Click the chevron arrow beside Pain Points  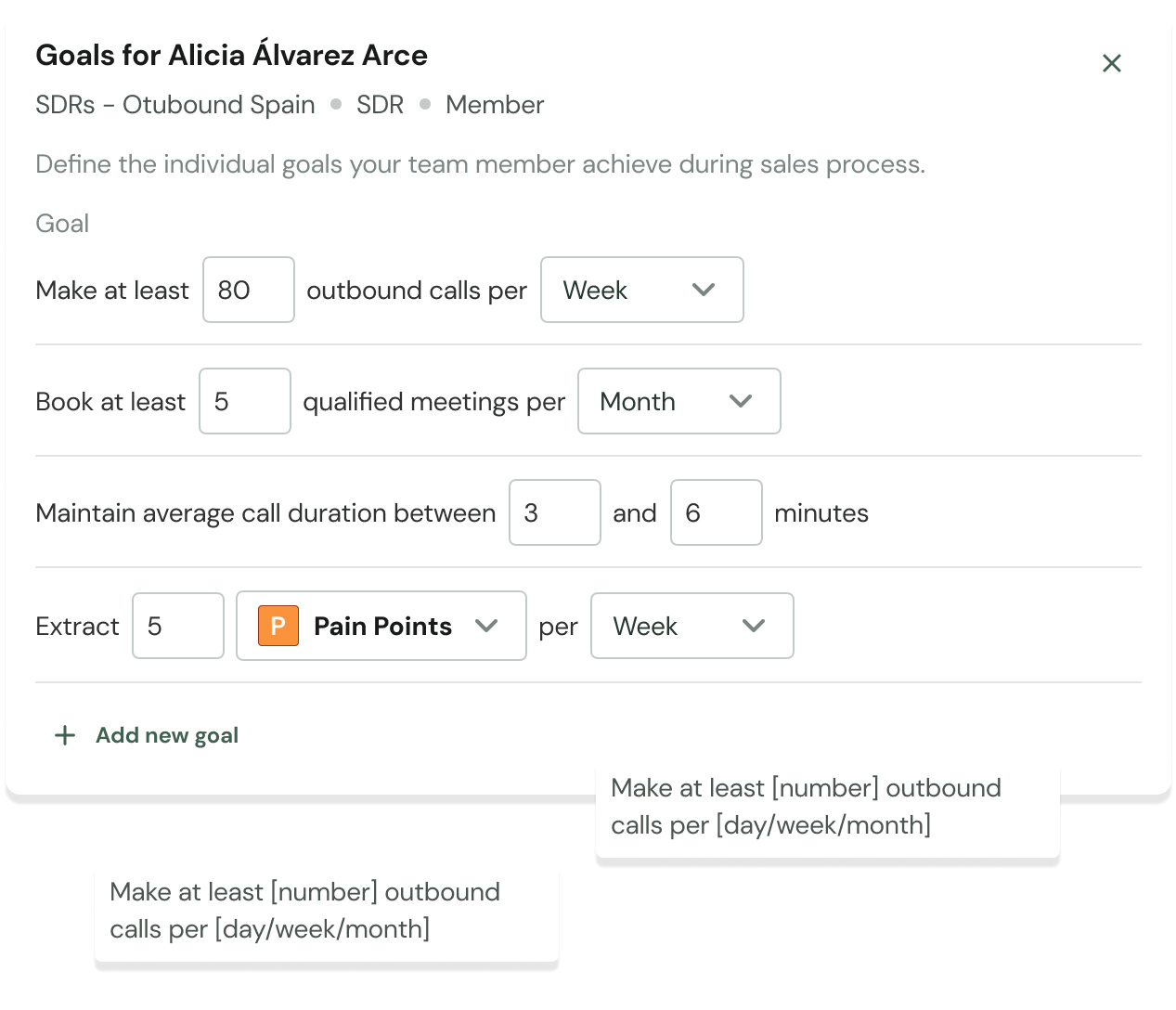pyautogui.click(x=486, y=626)
